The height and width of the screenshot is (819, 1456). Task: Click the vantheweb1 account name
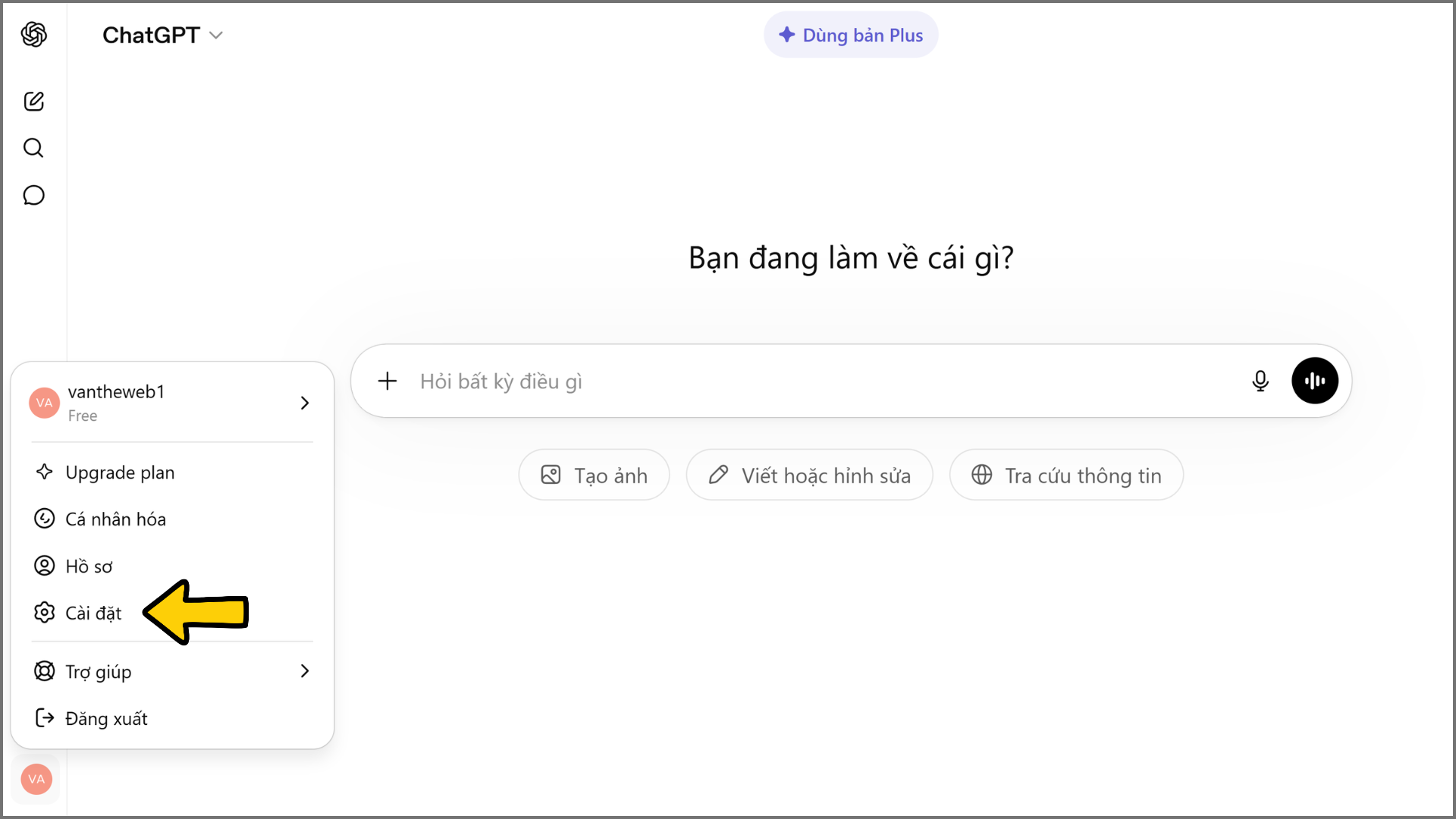click(116, 392)
